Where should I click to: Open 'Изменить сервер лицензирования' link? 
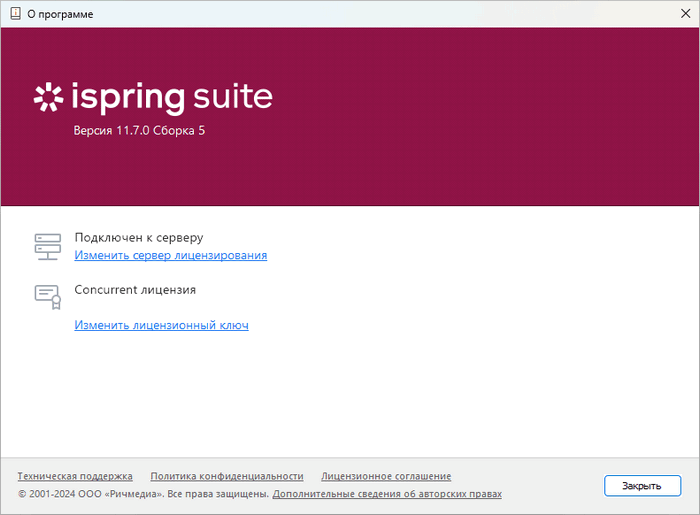pos(171,255)
